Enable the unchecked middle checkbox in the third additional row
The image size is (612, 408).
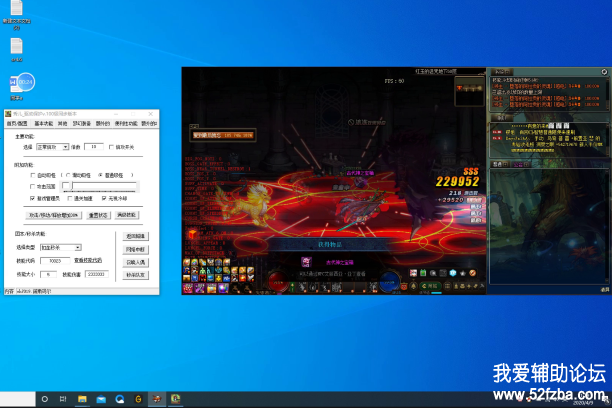pos(70,198)
